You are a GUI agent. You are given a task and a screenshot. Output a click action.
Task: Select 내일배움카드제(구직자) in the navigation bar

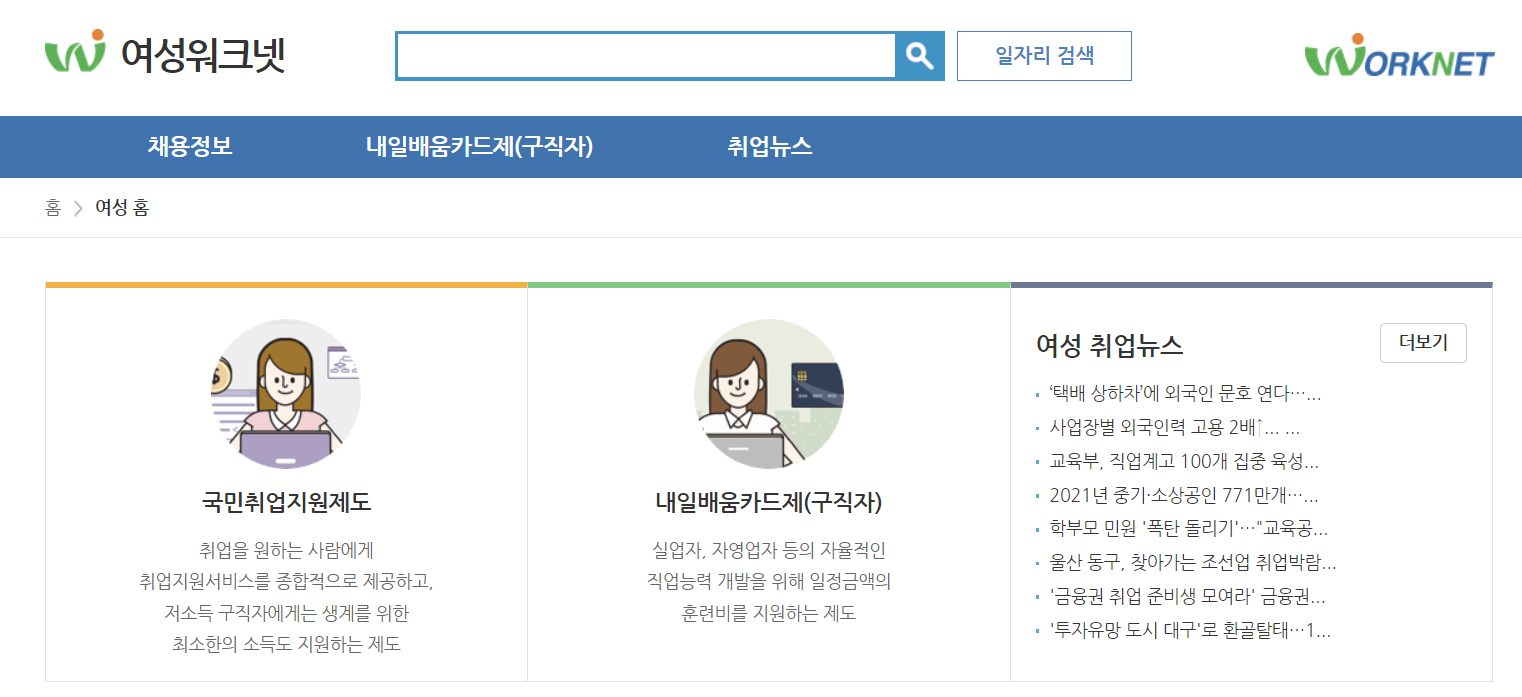coord(477,146)
